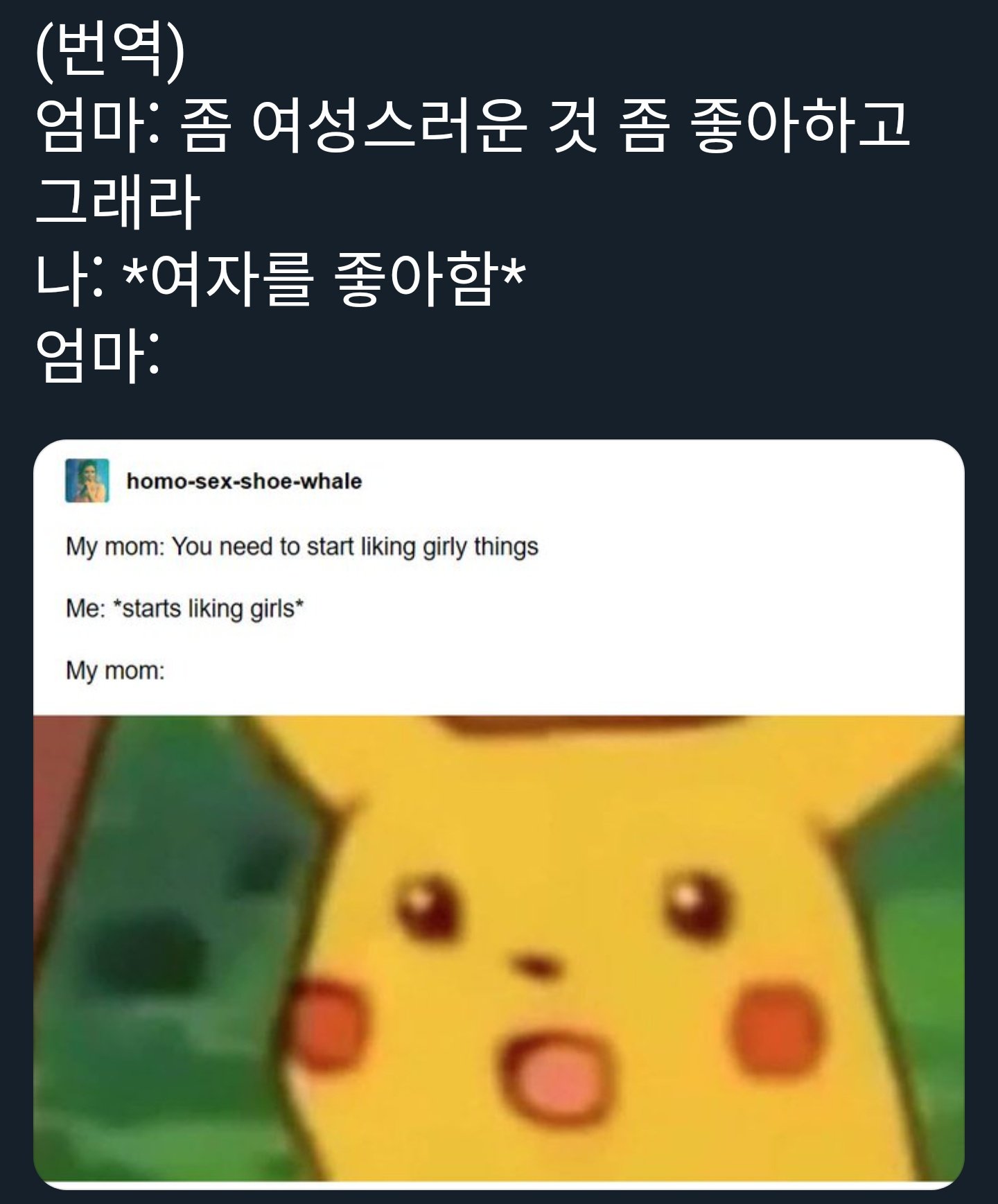Viewport: 998px width, 1204px height.
Task: Click the word 그래라 in the tweet
Action: tap(118, 202)
